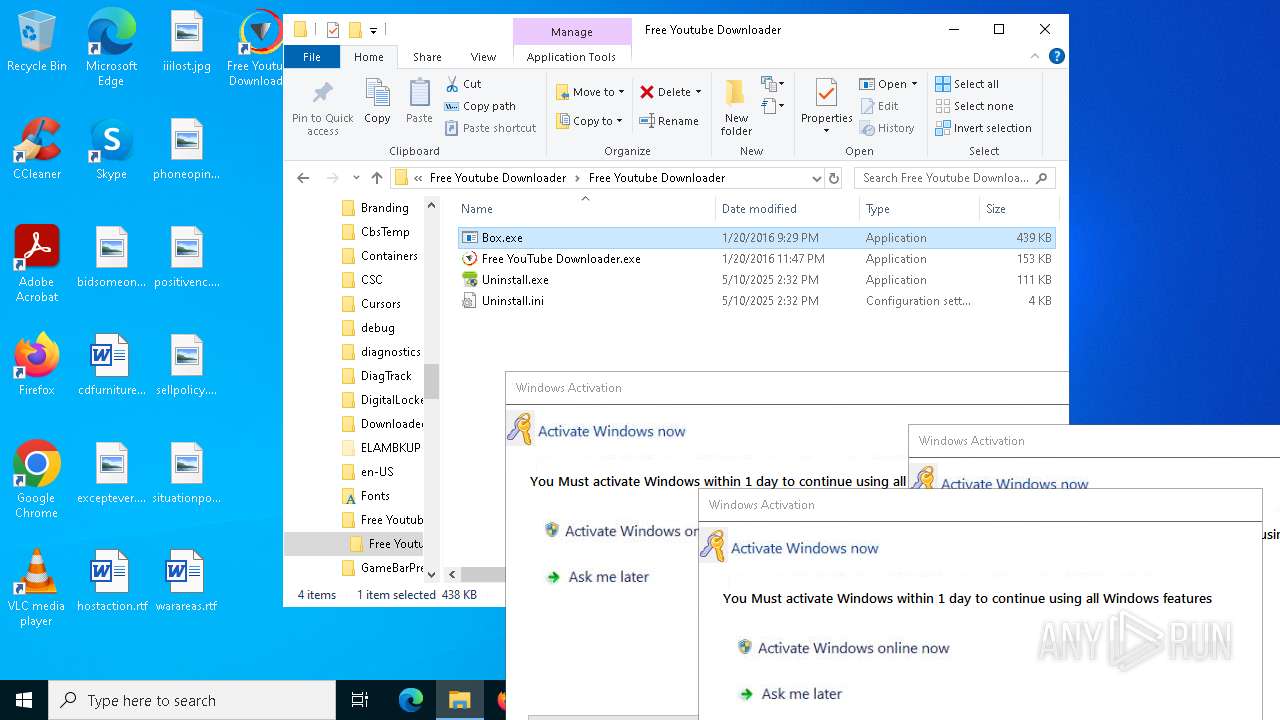Click the Rename ribbon command
Screen dimensions: 1280x720
(x=669, y=121)
